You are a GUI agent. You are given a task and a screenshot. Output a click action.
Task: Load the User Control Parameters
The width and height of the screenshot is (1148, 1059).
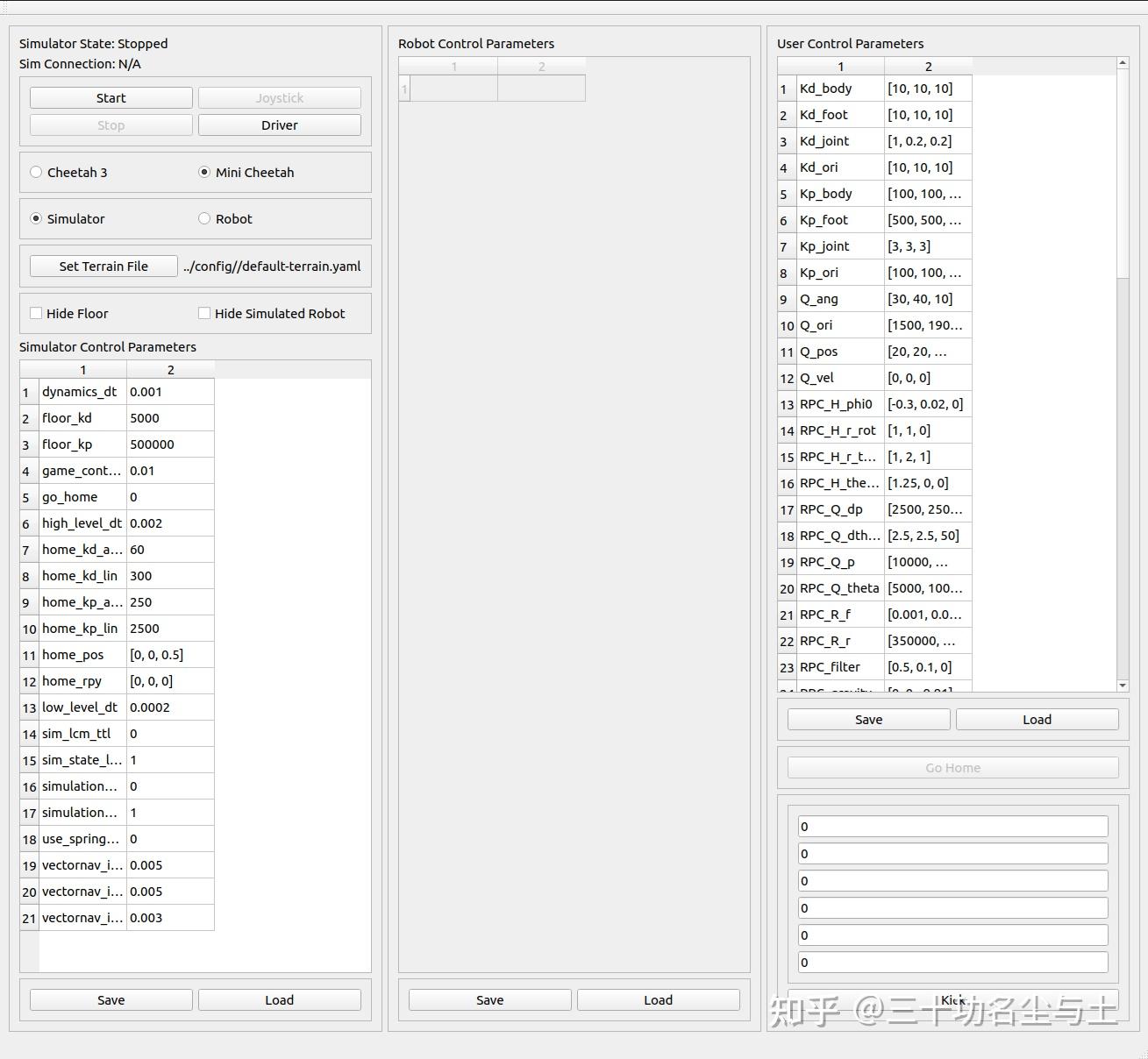(x=1037, y=720)
